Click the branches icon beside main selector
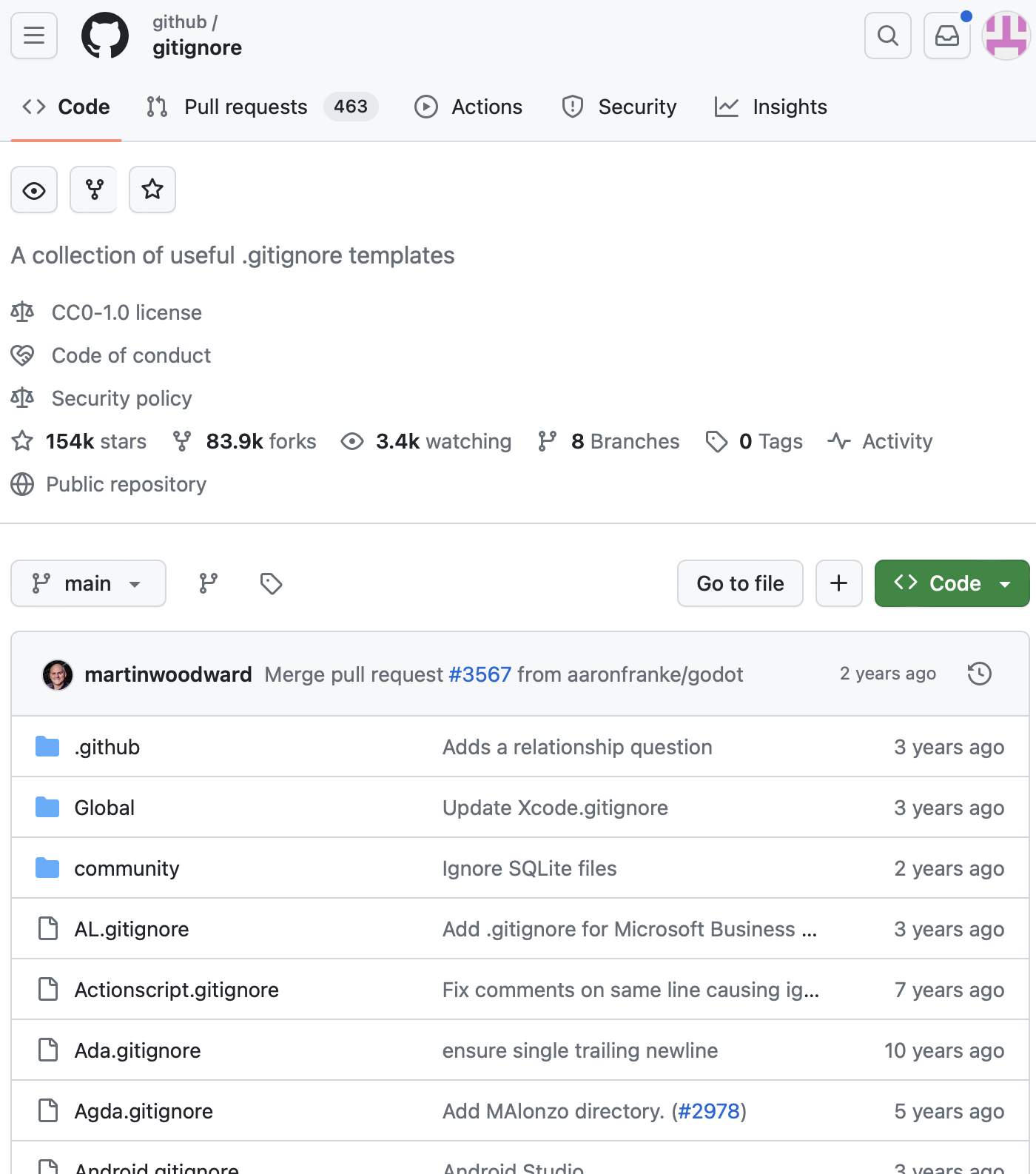This screenshot has width=1036, height=1174. (209, 583)
